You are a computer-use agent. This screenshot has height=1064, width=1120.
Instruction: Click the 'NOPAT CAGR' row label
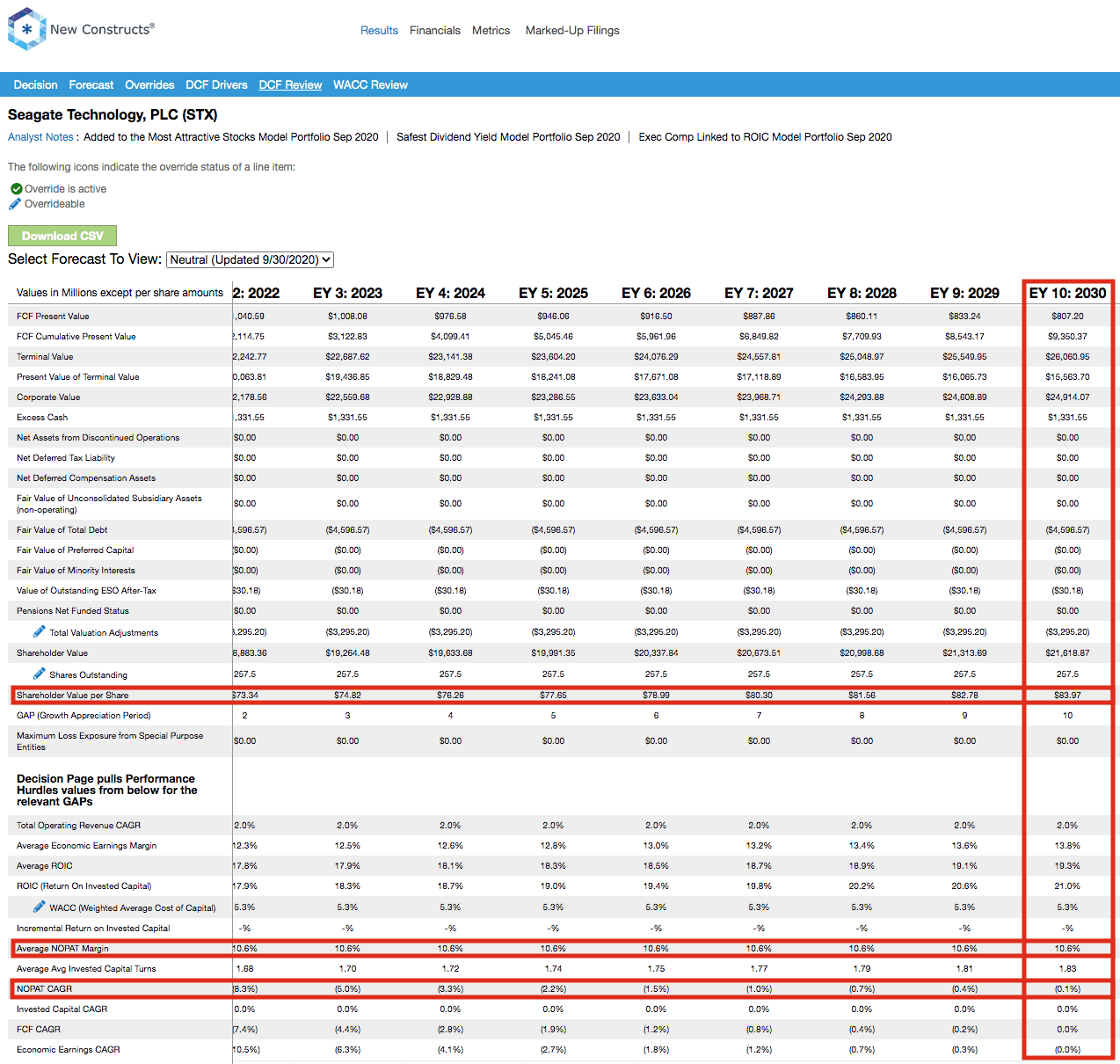[x=44, y=988]
